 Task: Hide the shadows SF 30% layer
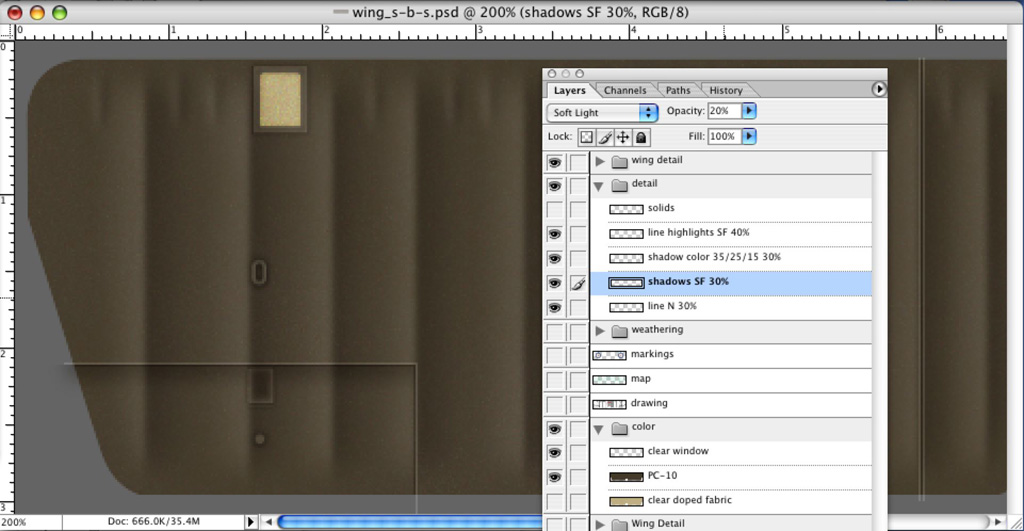point(554,283)
